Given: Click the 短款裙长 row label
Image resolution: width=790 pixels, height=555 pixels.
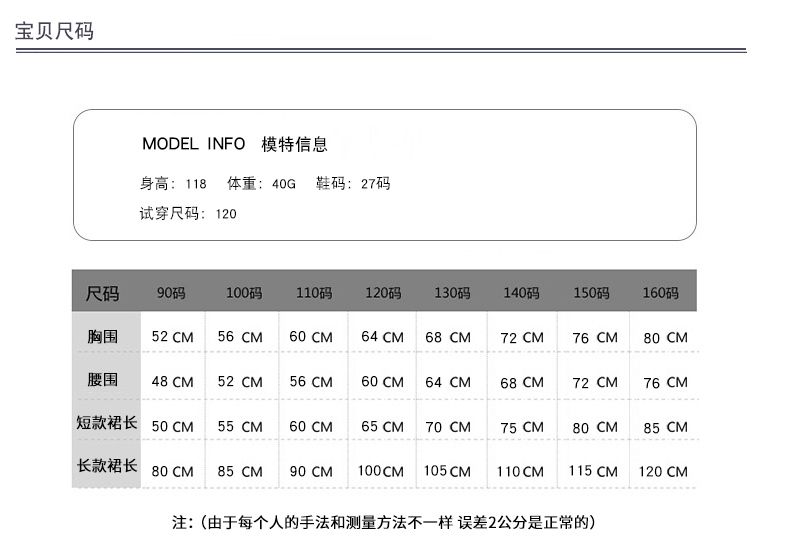Looking at the screenshot, I should coord(107,423).
